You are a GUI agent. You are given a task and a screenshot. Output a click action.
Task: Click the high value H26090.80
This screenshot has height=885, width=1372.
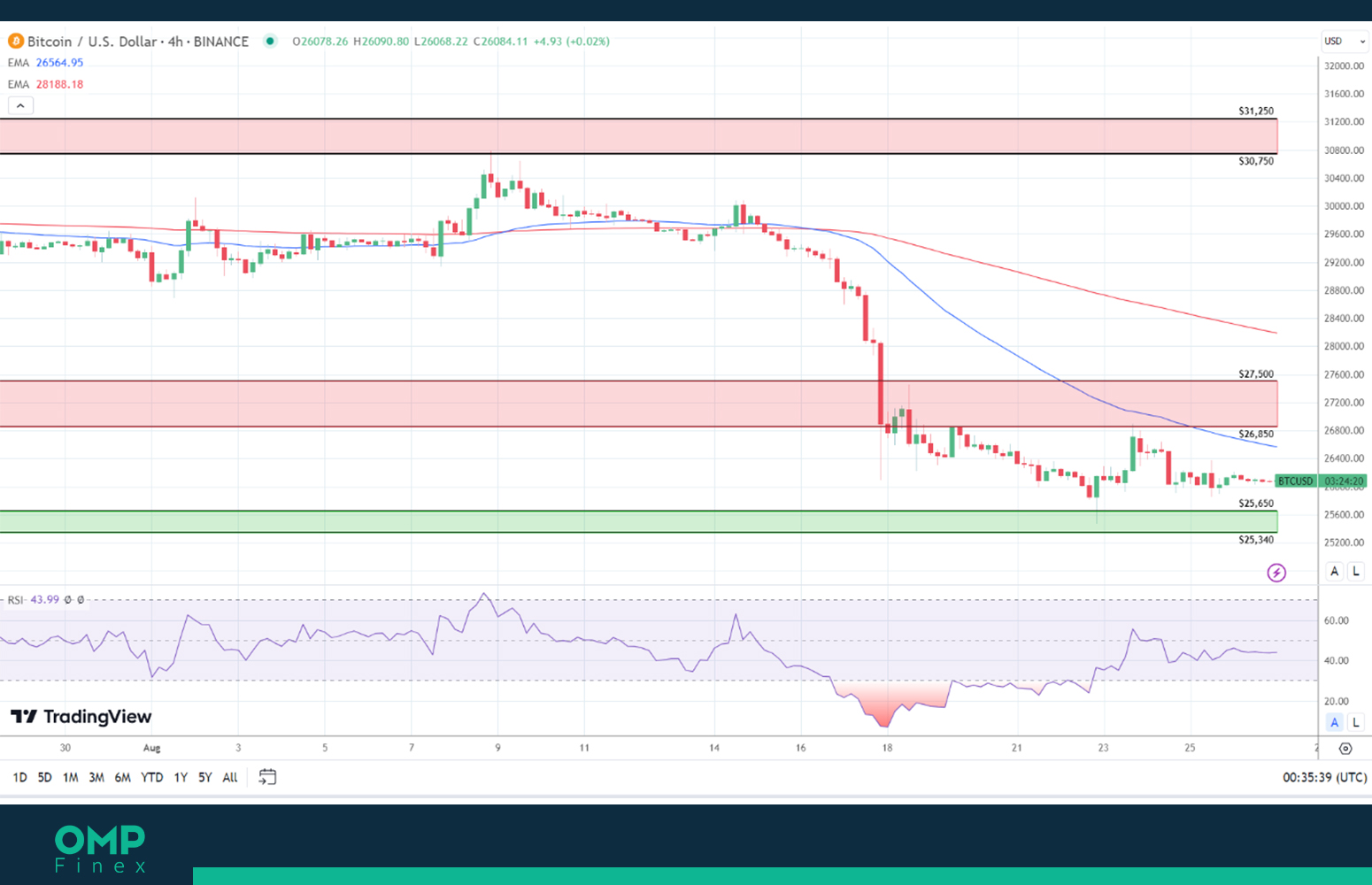381,42
